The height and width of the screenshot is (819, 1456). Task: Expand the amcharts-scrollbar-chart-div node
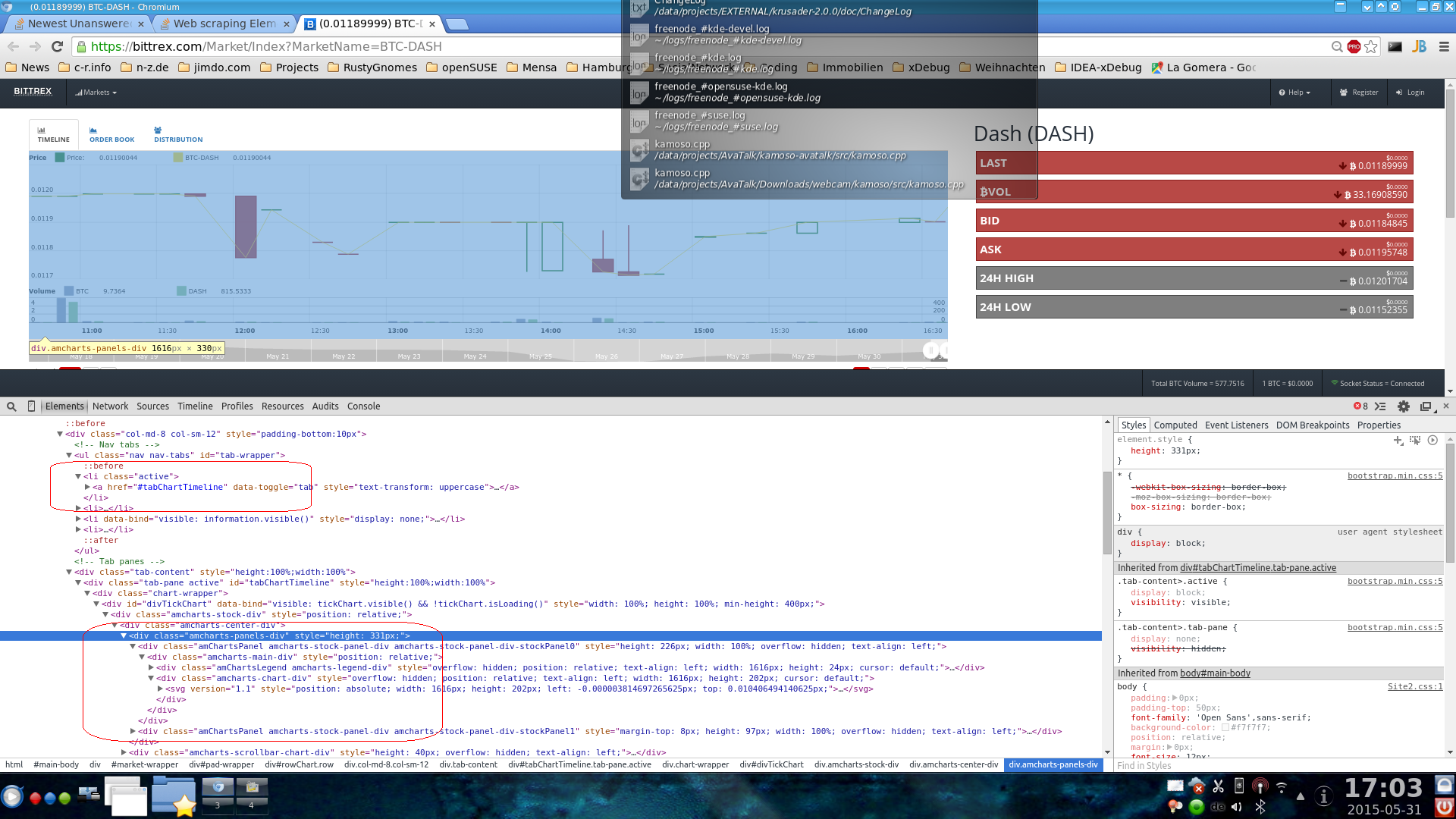(124, 753)
